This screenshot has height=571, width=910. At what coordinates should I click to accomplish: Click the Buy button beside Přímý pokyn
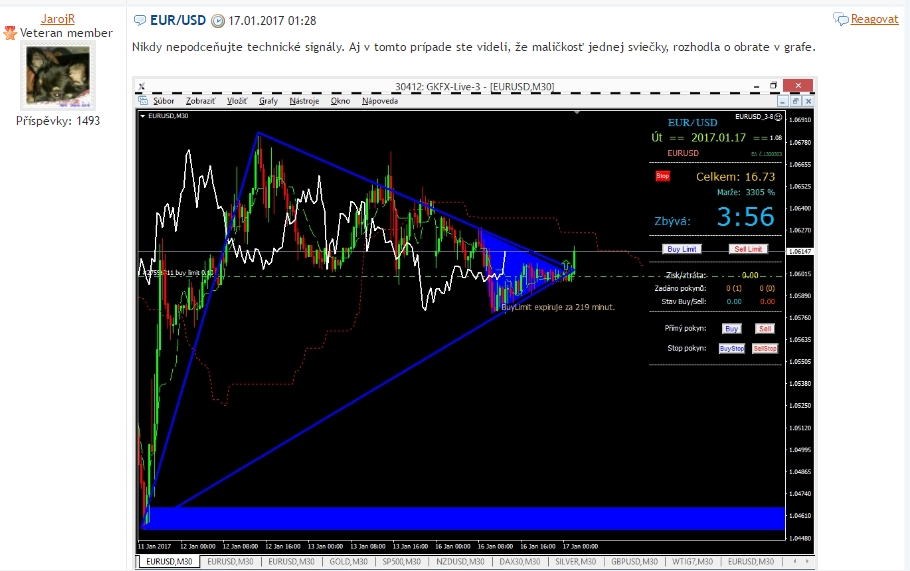coord(731,328)
